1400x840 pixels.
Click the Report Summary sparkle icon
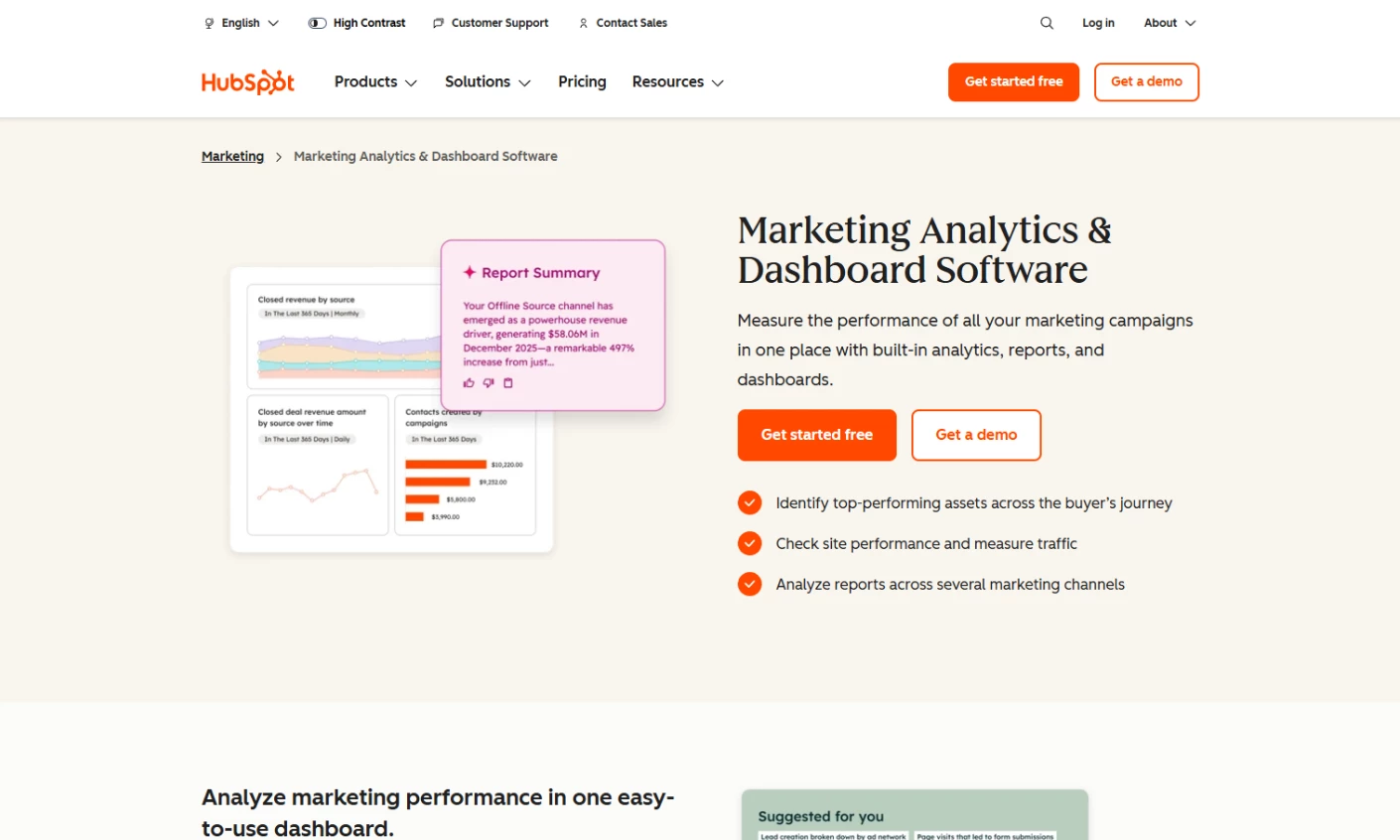(x=470, y=272)
